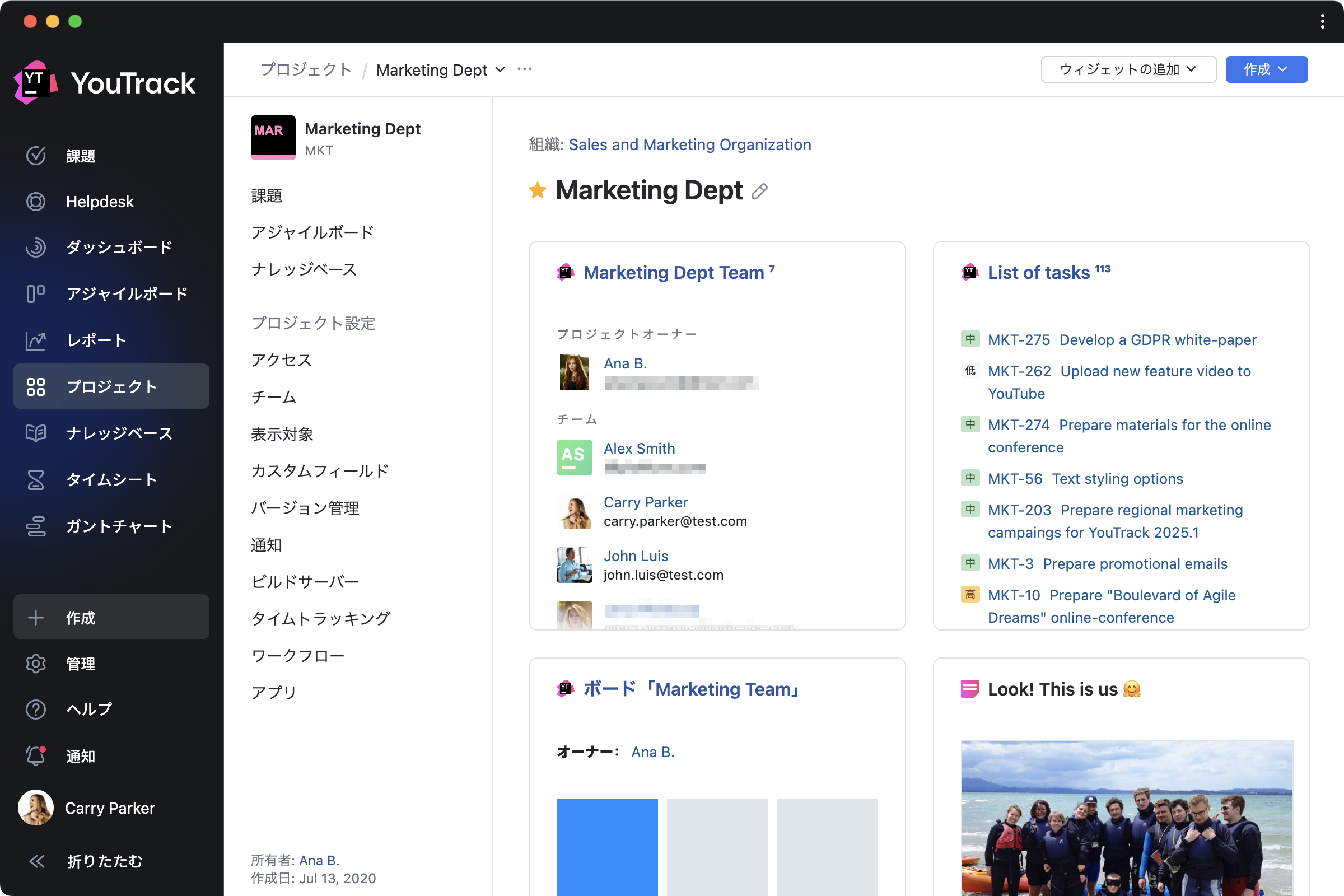Toggle the favorite star beside Marketing Dept title
The width and height of the screenshot is (1344, 896).
[x=537, y=190]
